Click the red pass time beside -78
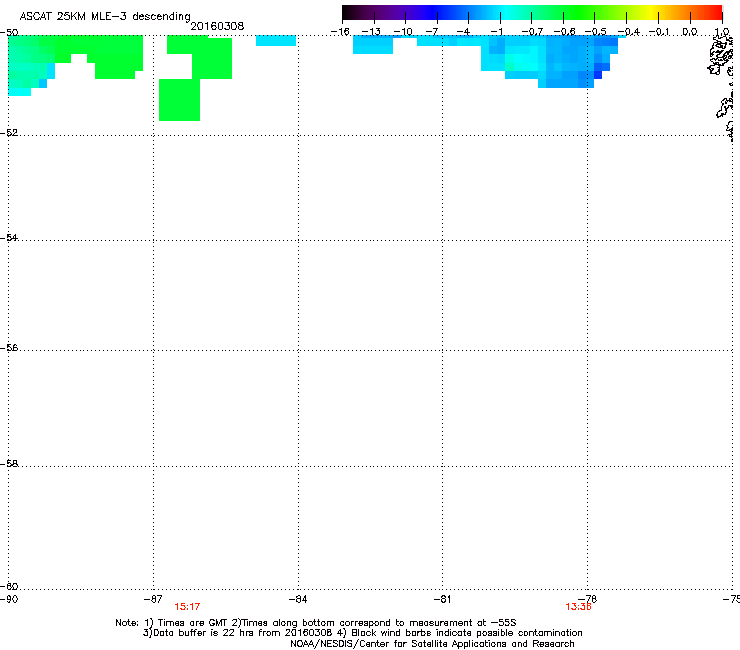 (578, 607)
